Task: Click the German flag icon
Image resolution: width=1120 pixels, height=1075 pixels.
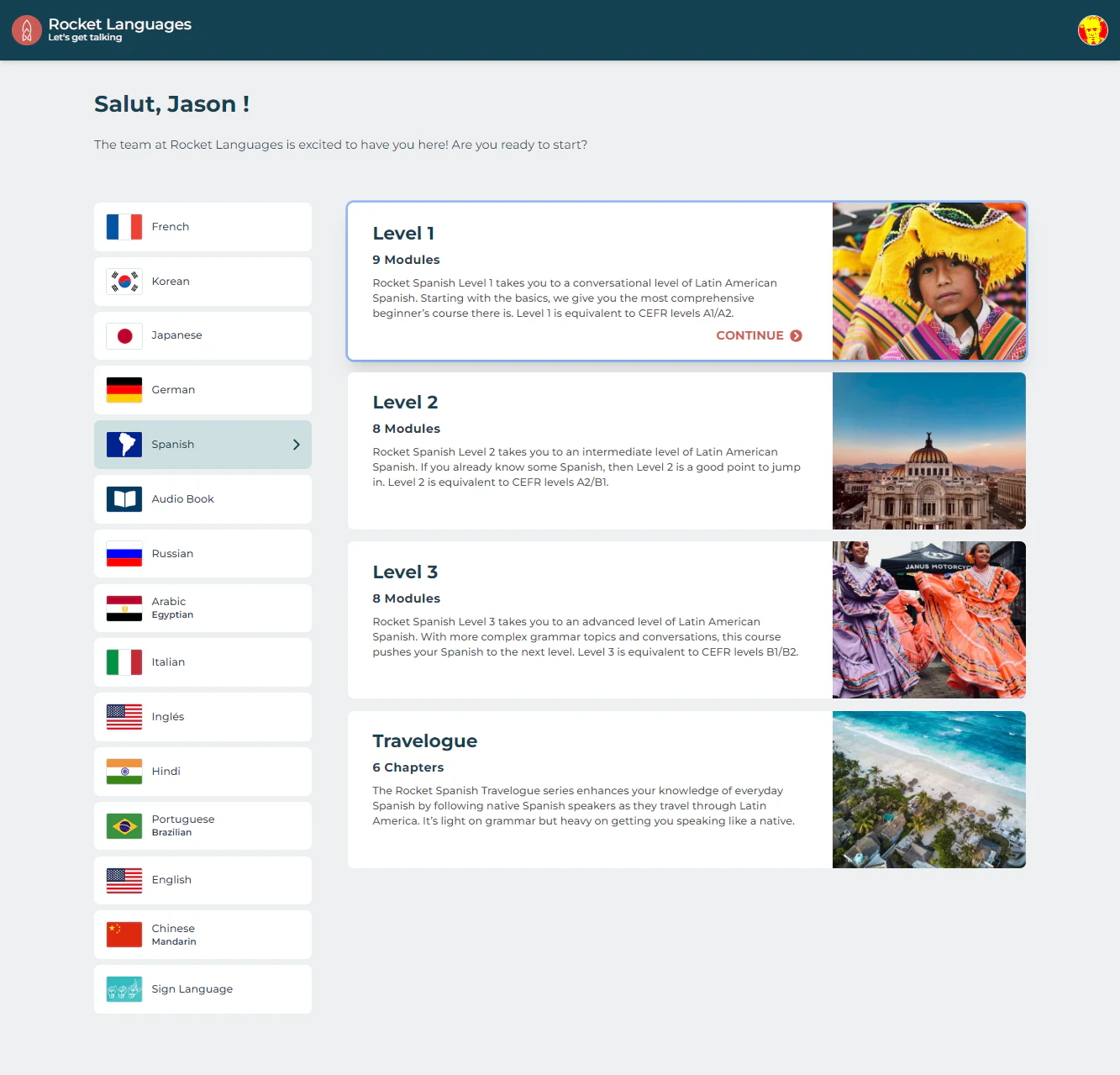Action: point(124,389)
